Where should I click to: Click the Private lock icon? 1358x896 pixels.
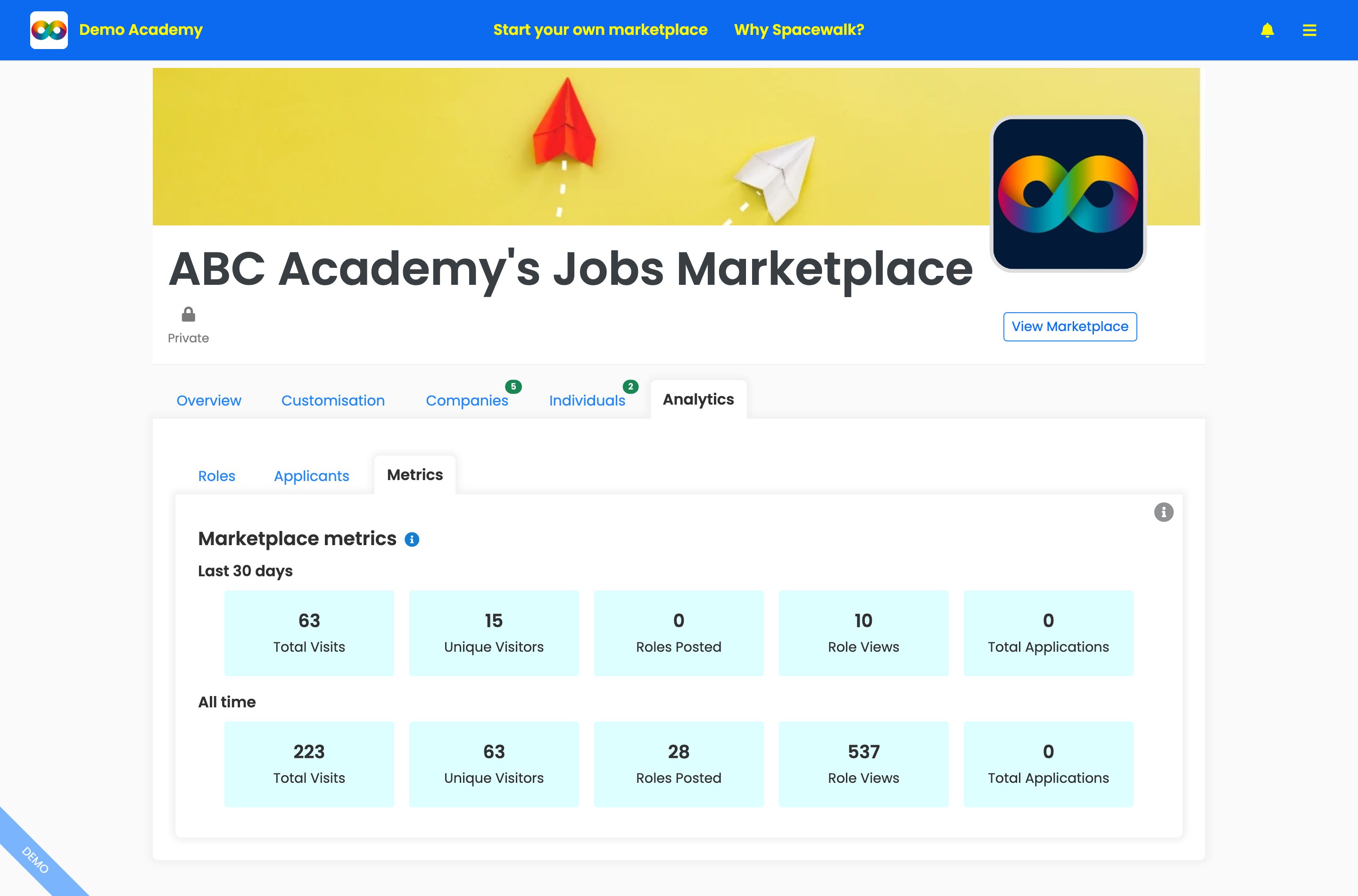[x=188, y=314]
